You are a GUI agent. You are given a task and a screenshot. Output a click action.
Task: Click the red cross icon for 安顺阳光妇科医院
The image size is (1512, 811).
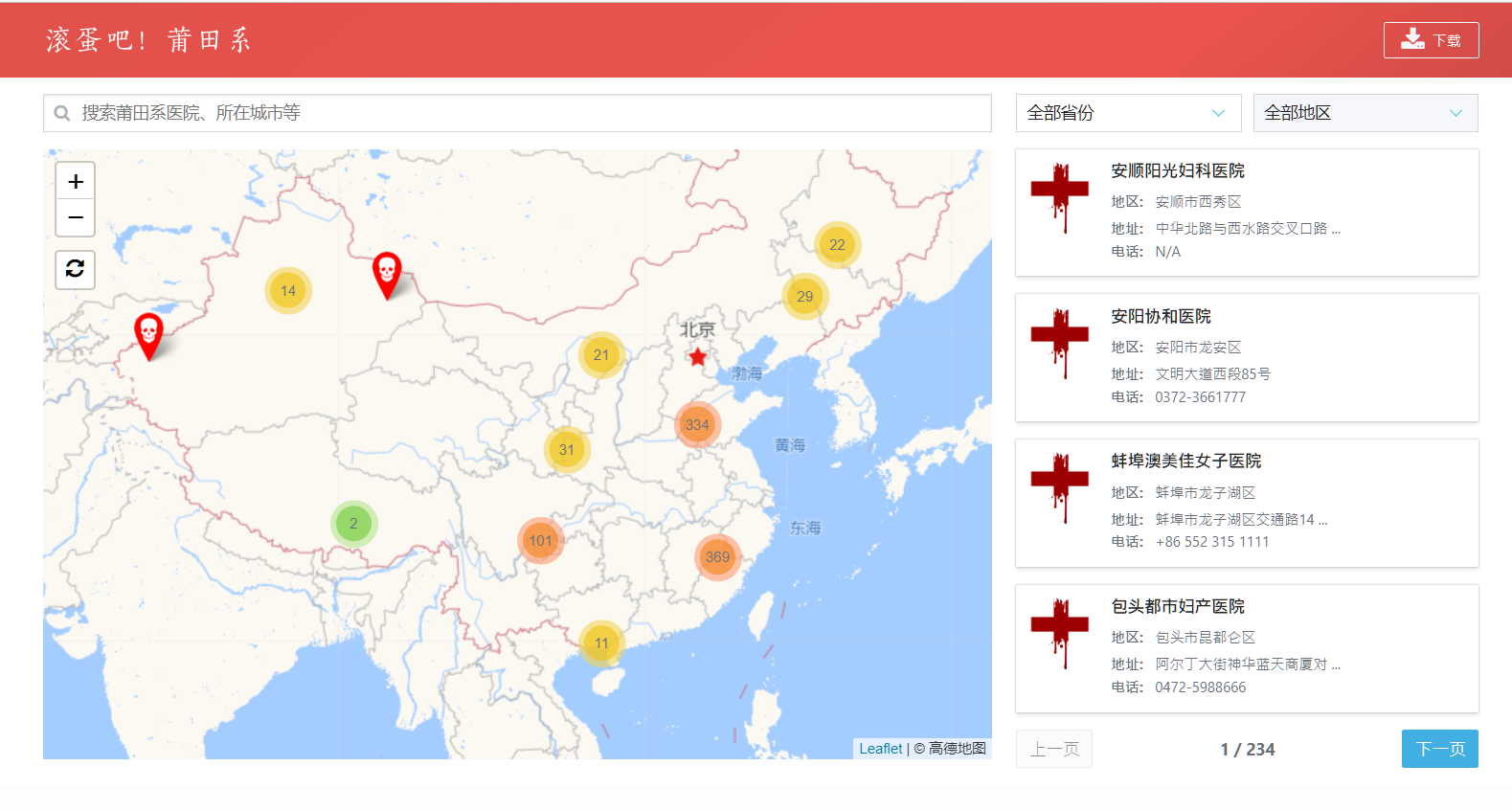point(1060,198)
